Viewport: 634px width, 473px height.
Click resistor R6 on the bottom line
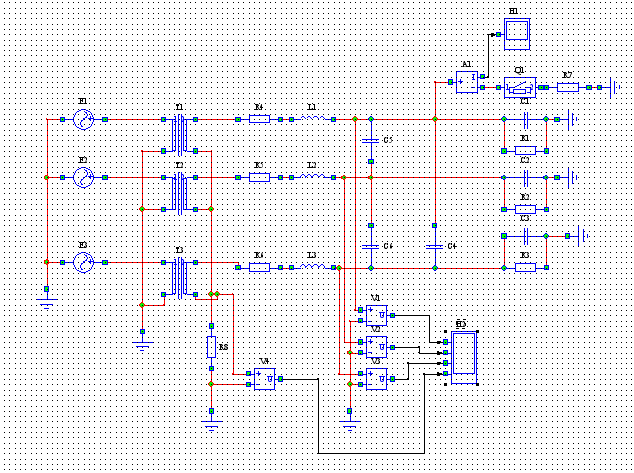click(260, 267)
